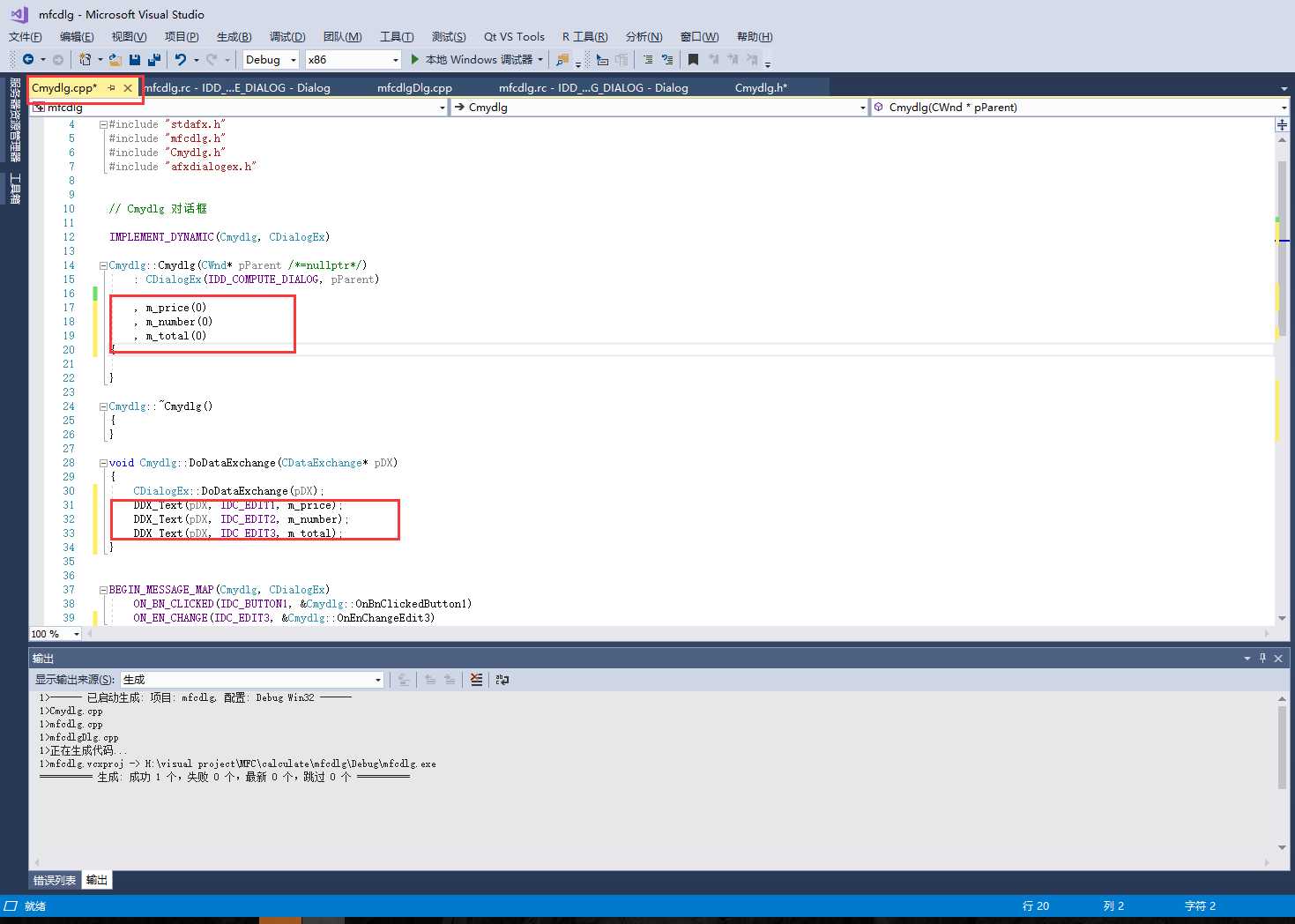
Task: Click the Save All icon
Action: (154, 59)
